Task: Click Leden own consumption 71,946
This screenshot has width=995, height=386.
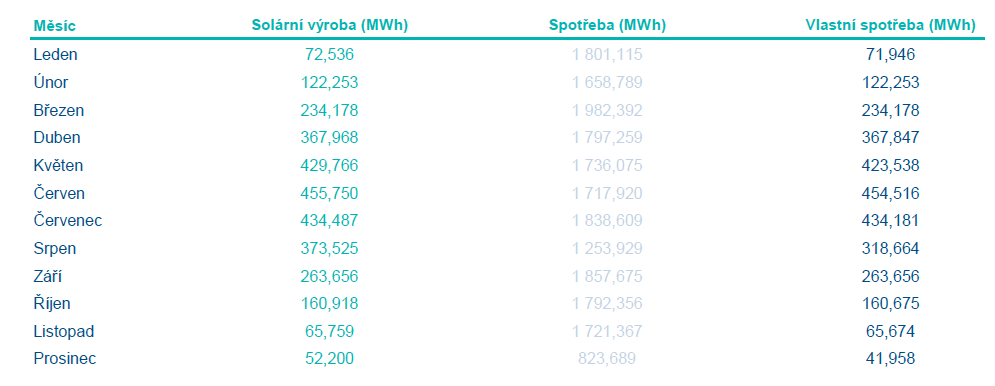Action: pos(890,55)
